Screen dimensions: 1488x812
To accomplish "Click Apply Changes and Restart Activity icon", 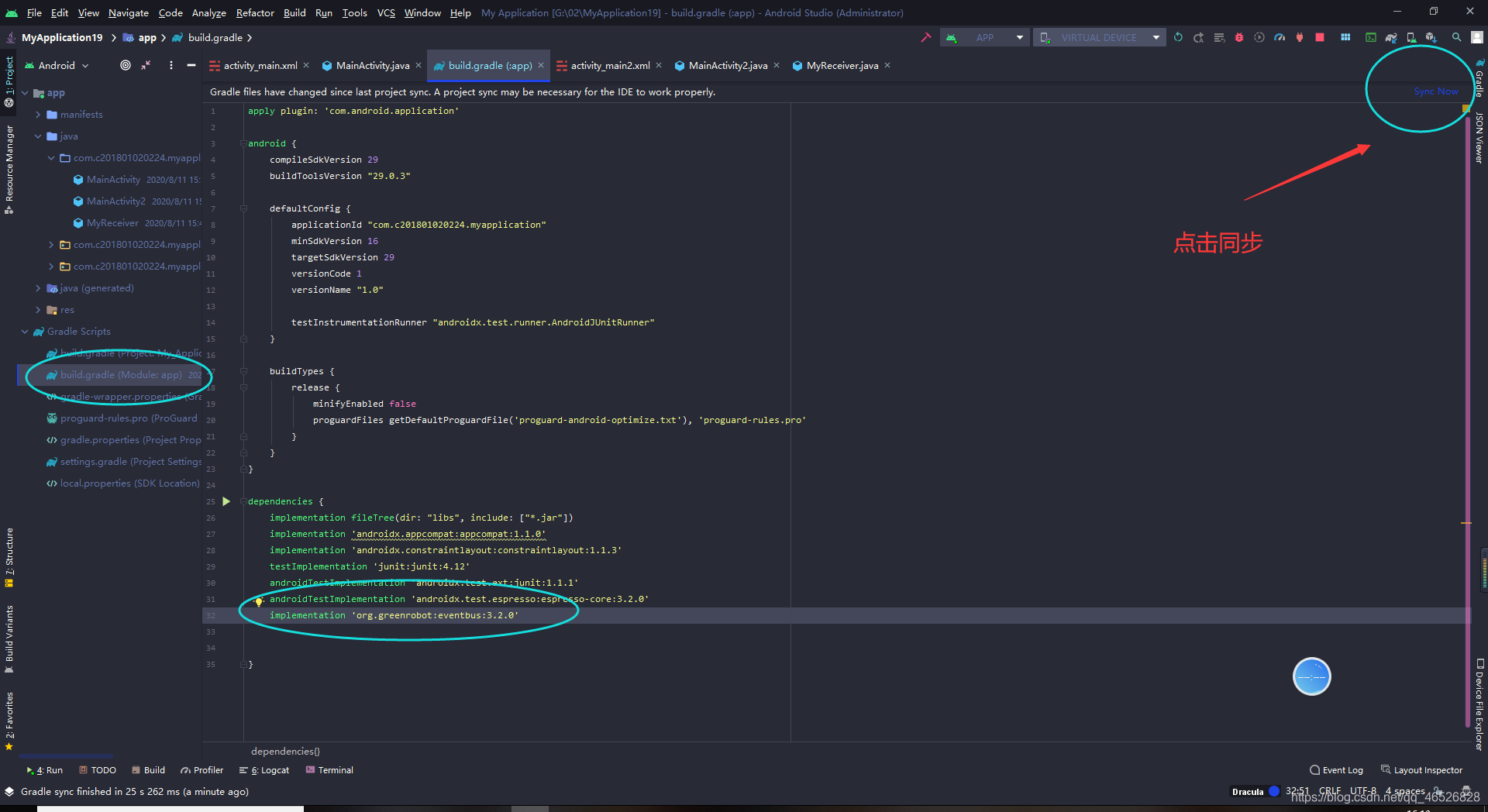I will [1198, 37].
